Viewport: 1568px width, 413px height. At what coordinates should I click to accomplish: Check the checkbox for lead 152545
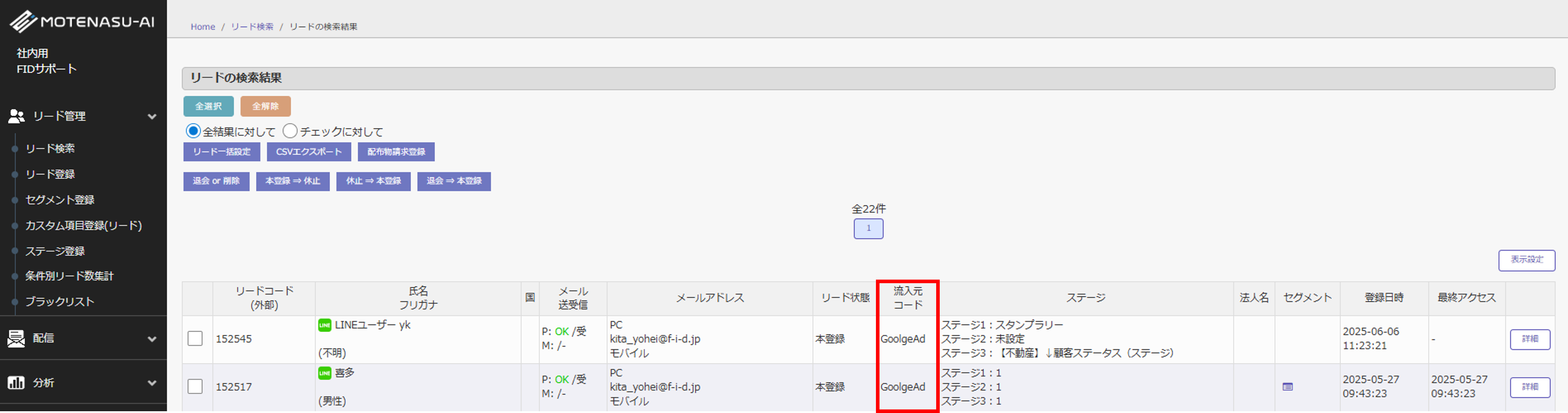(195, 339)
